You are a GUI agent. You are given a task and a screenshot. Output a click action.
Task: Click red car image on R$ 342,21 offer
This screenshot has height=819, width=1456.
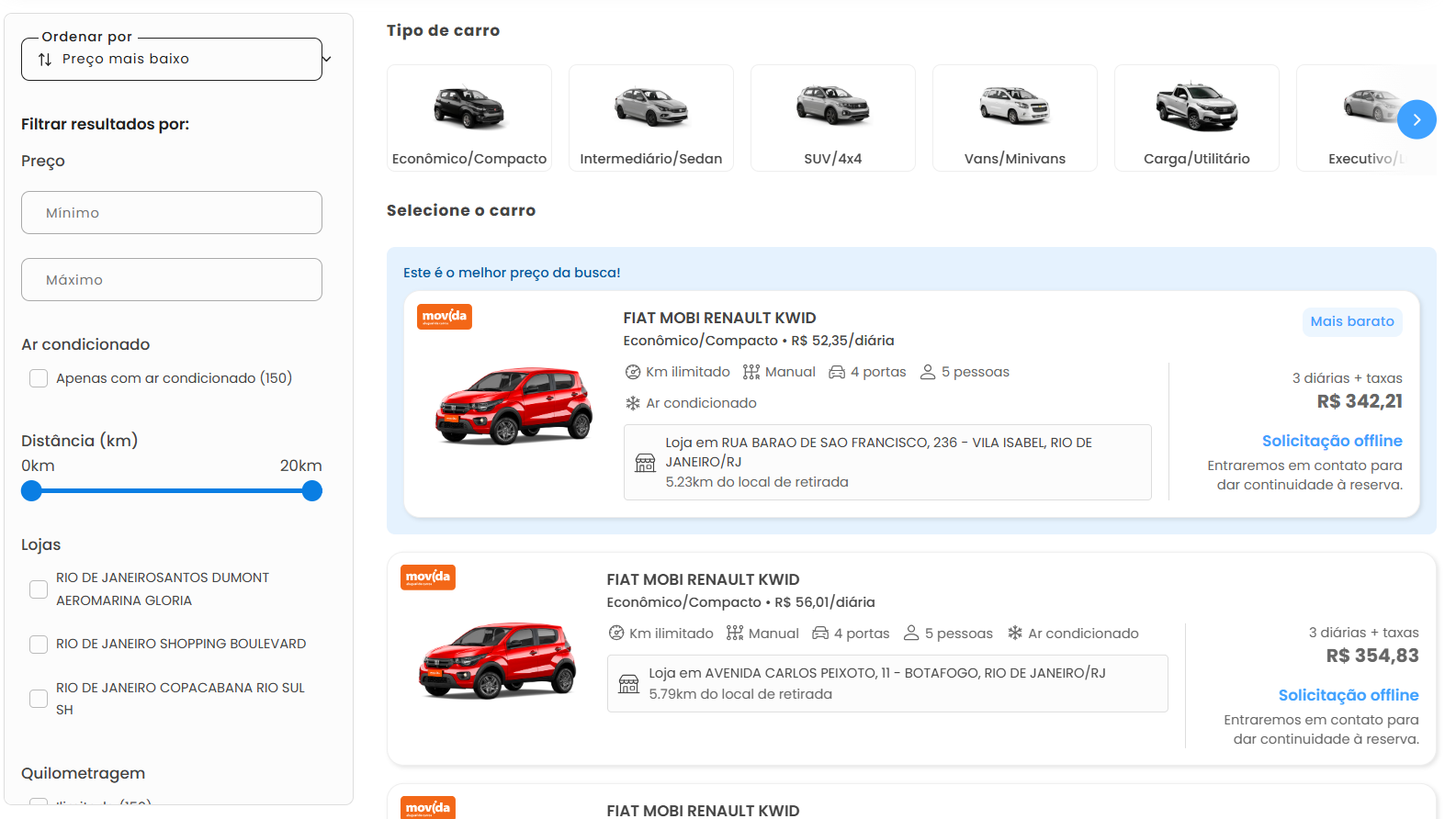514,405
